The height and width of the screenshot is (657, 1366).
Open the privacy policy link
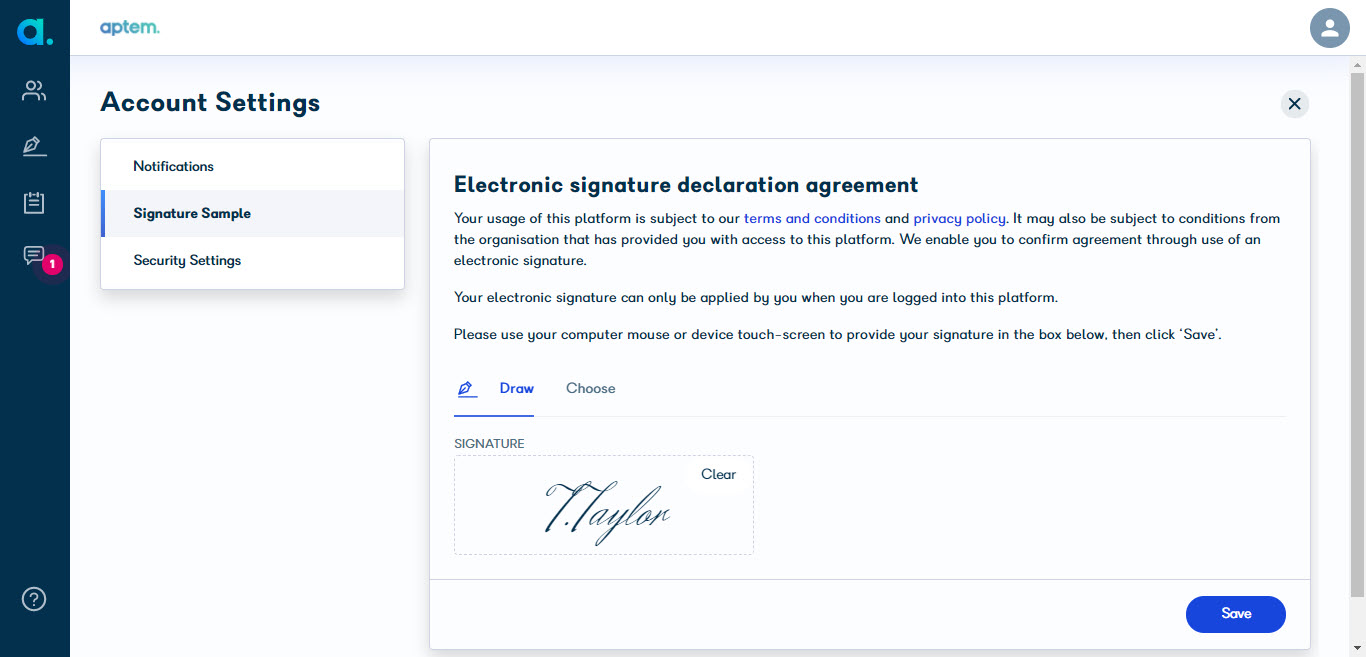(959, 218)
